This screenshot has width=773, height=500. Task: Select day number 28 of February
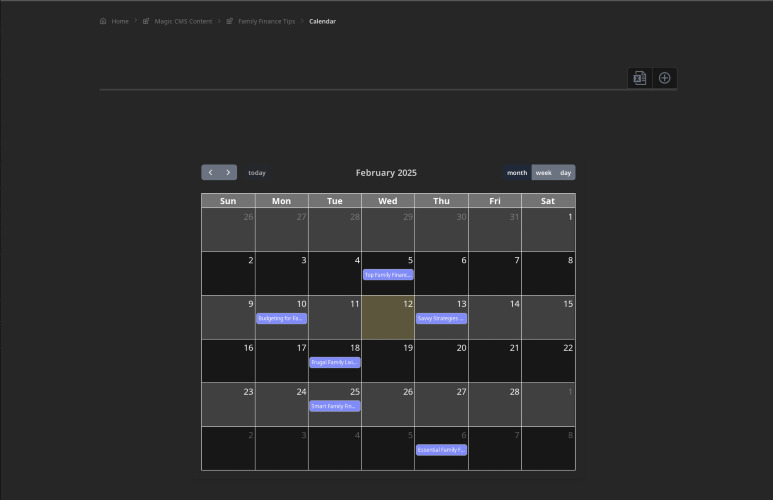(x=514, y=392)
